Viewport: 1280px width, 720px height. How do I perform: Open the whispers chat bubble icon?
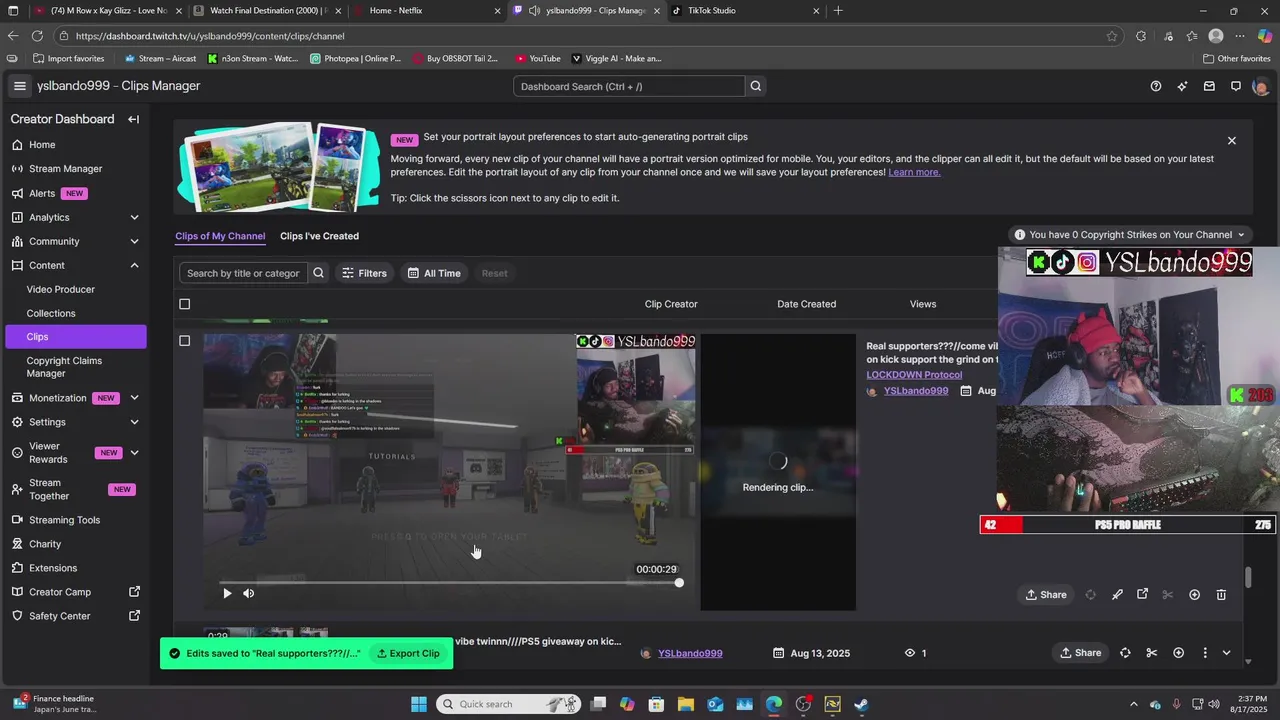(1236, 86)
